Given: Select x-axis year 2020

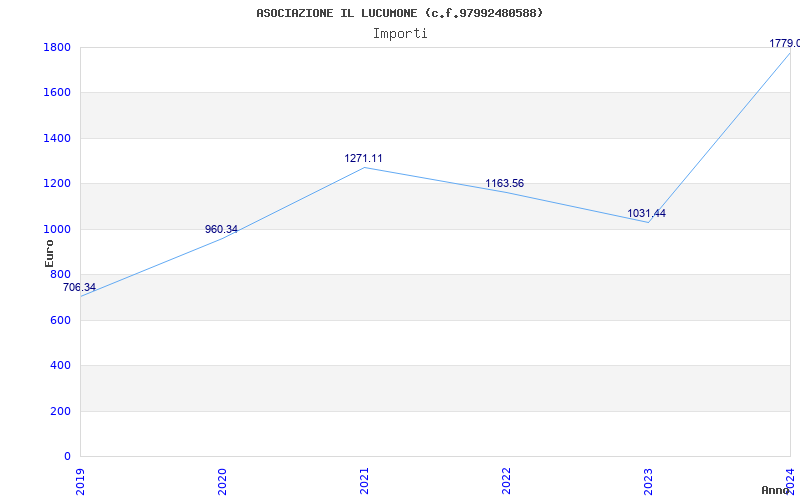Looking at the screenshot, I should [x=222, y=481].
